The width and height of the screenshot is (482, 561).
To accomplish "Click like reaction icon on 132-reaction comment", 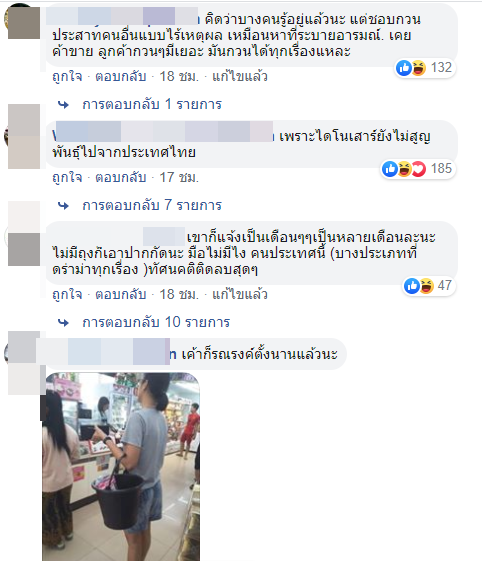I will [404, 68].
